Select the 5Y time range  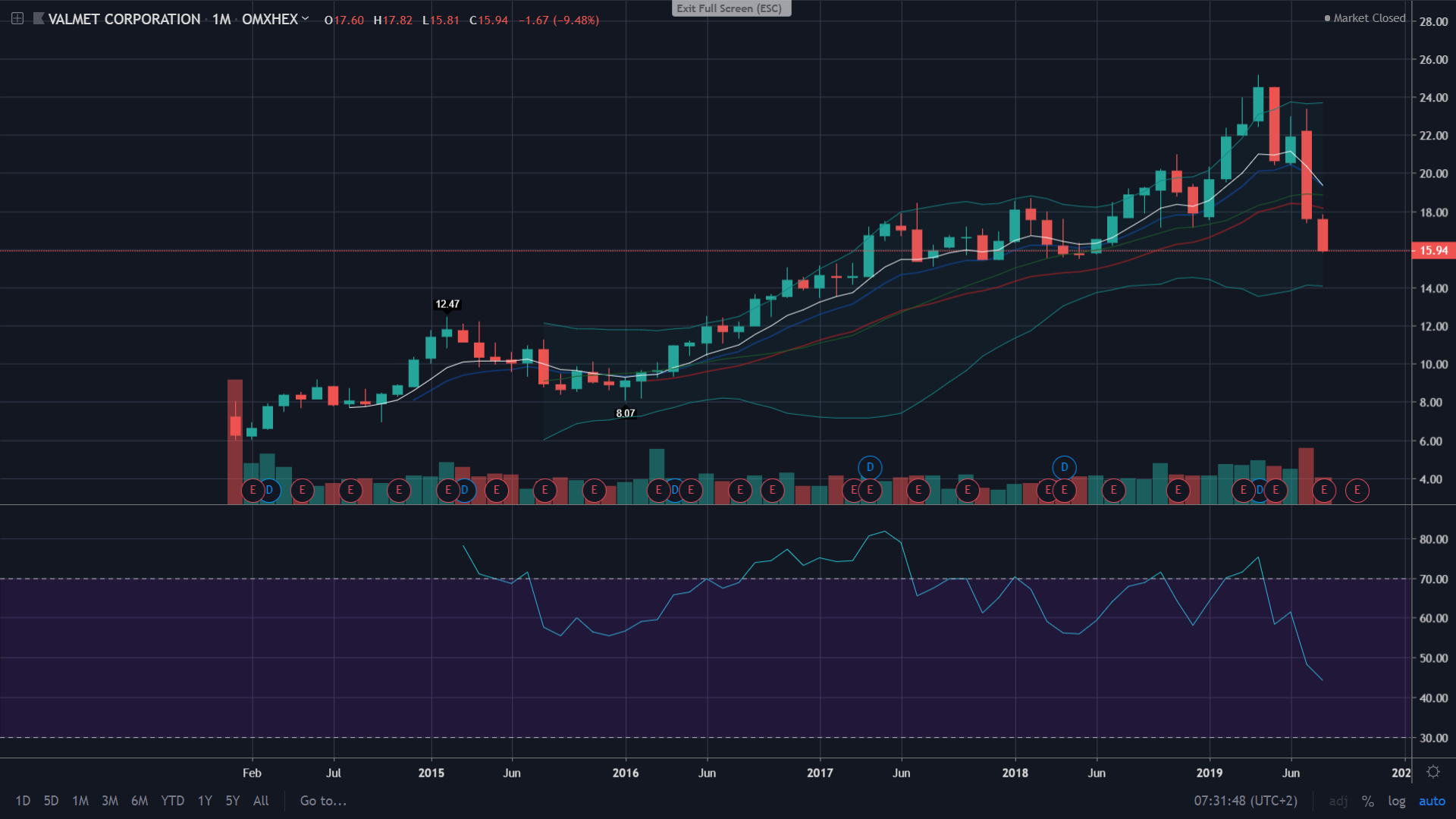(x=232, y=801)
